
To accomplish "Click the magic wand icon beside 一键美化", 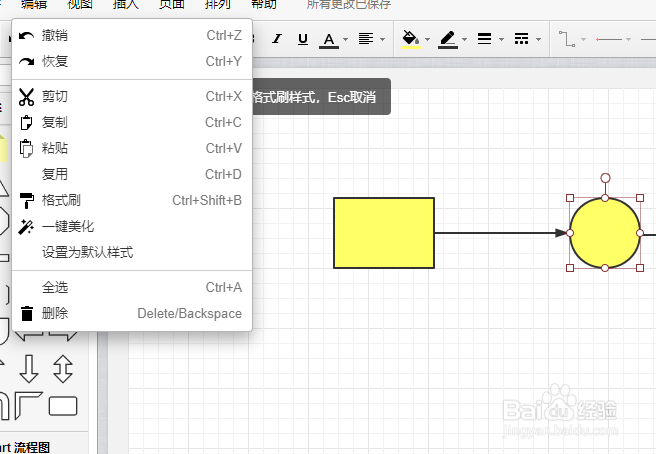I will coord(26,227).
